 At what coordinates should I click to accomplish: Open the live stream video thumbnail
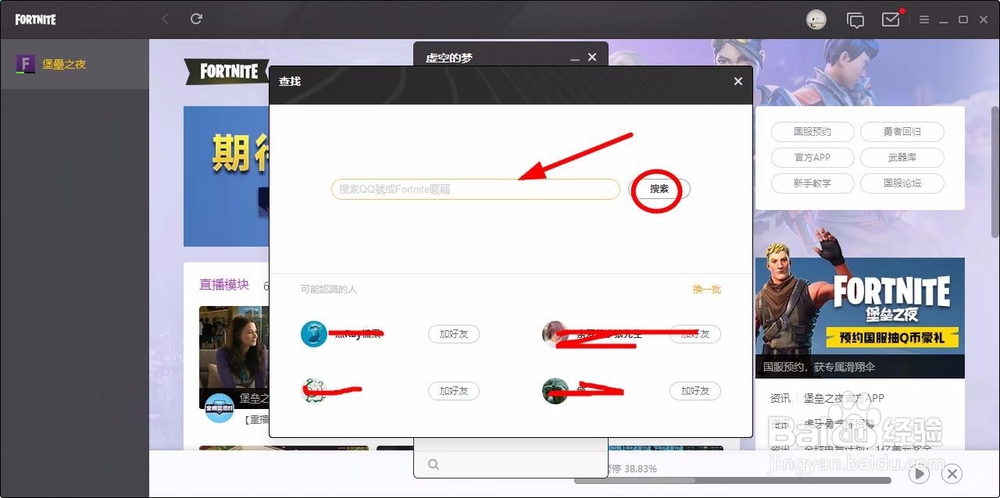click(x=234, y=357)
